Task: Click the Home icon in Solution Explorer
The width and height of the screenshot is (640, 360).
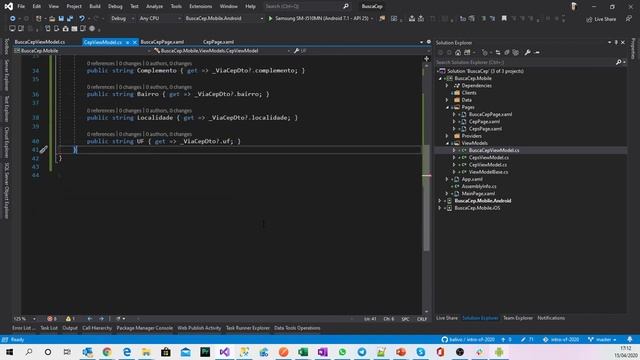Action: 458,52
